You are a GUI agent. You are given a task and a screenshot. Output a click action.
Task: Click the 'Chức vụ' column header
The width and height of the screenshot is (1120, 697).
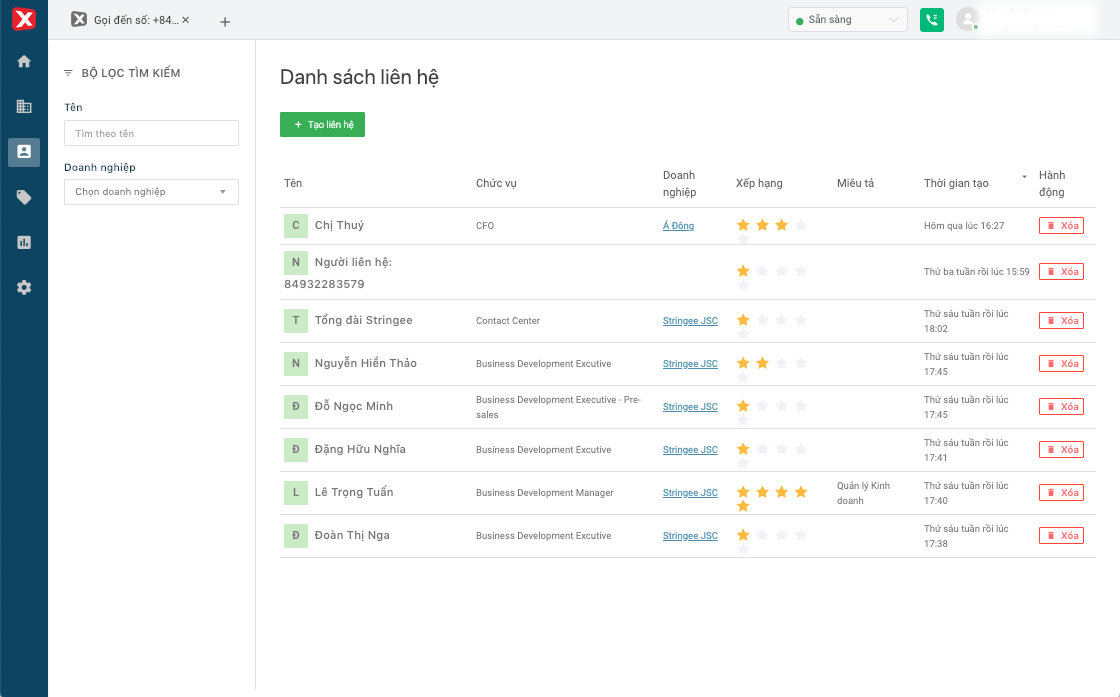tap(496, 183)
